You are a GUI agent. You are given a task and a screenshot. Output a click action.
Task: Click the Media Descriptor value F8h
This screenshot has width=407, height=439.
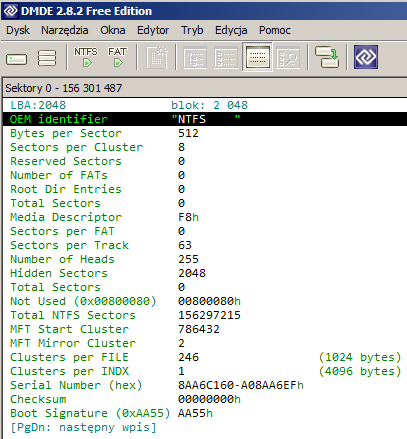pos(188,217)
